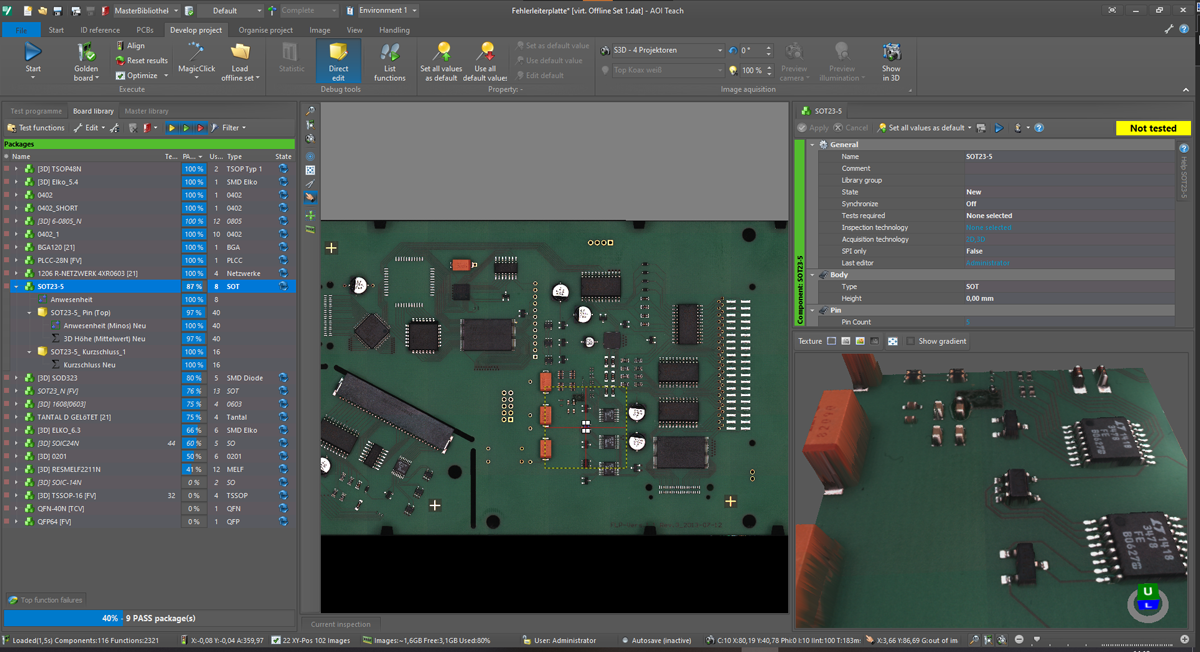Viewport: 1200px width, 652px height.
Task: Open List functions in Debug tools
Action: [390, 53]
